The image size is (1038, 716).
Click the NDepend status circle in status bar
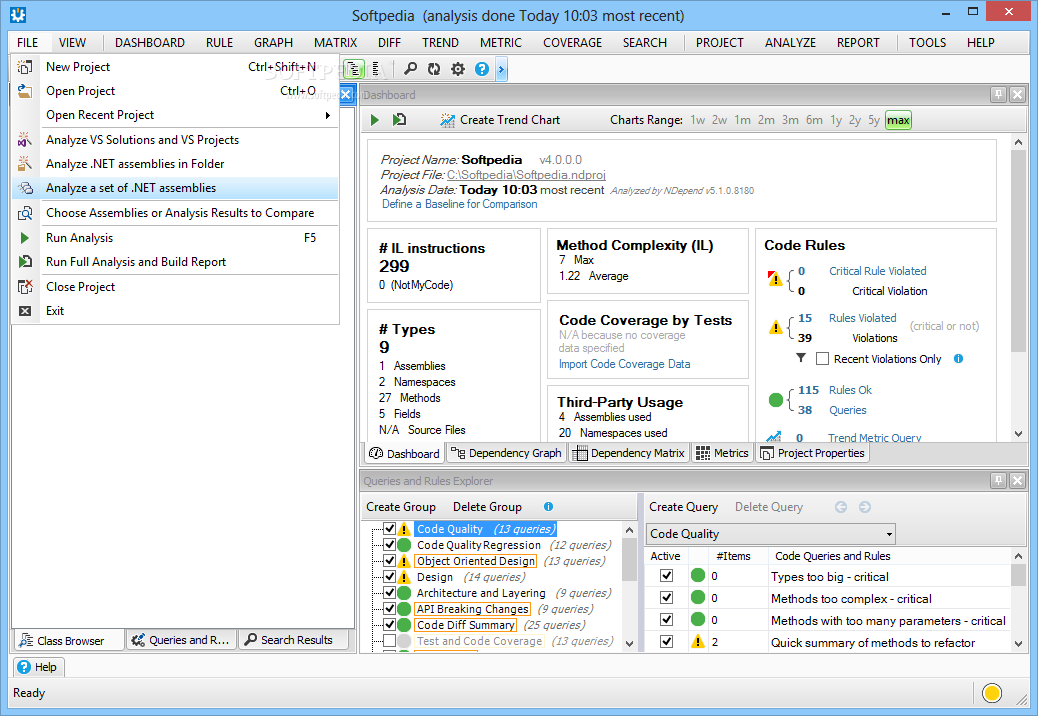[992, 693]
